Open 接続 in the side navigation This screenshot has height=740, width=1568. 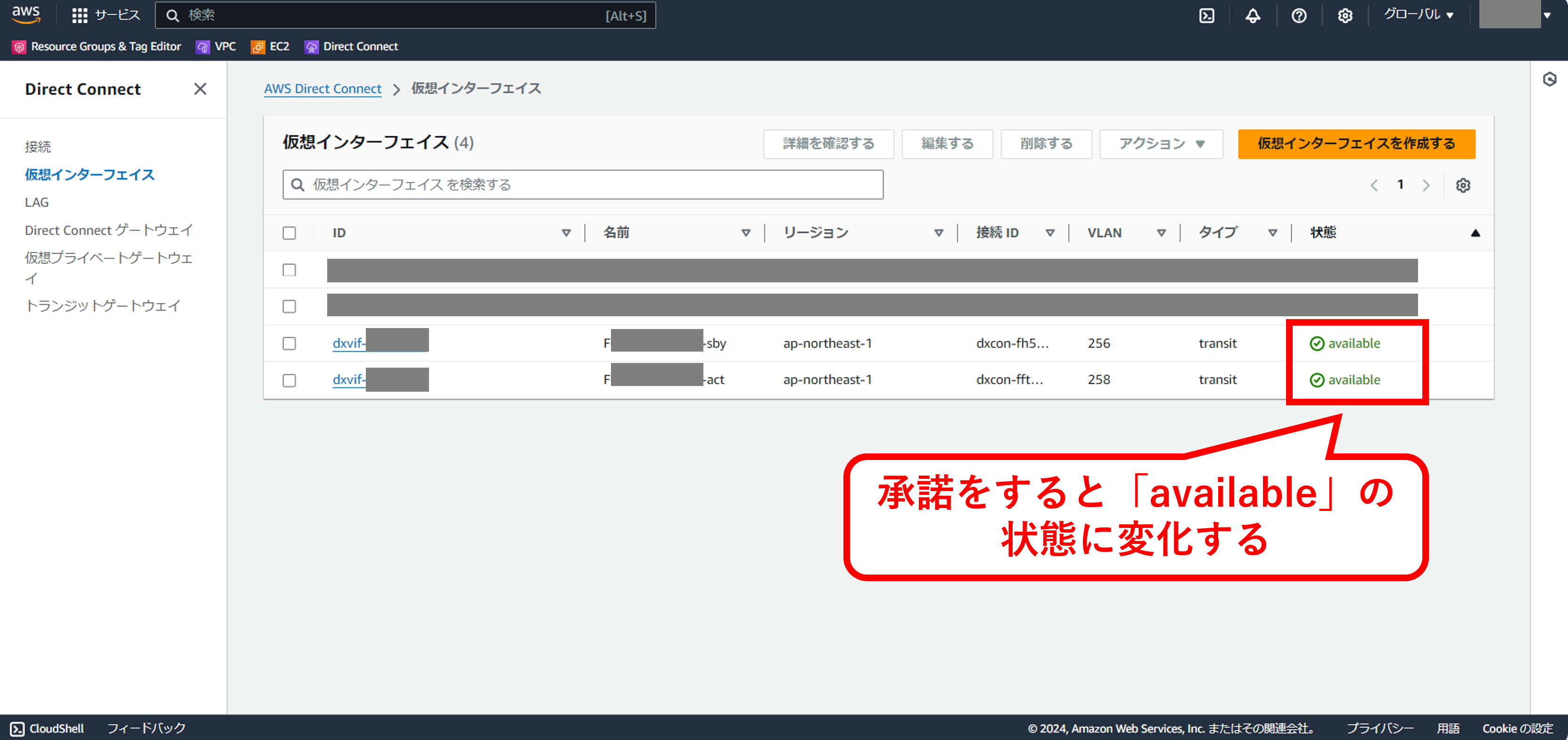[x=38, y=147]
